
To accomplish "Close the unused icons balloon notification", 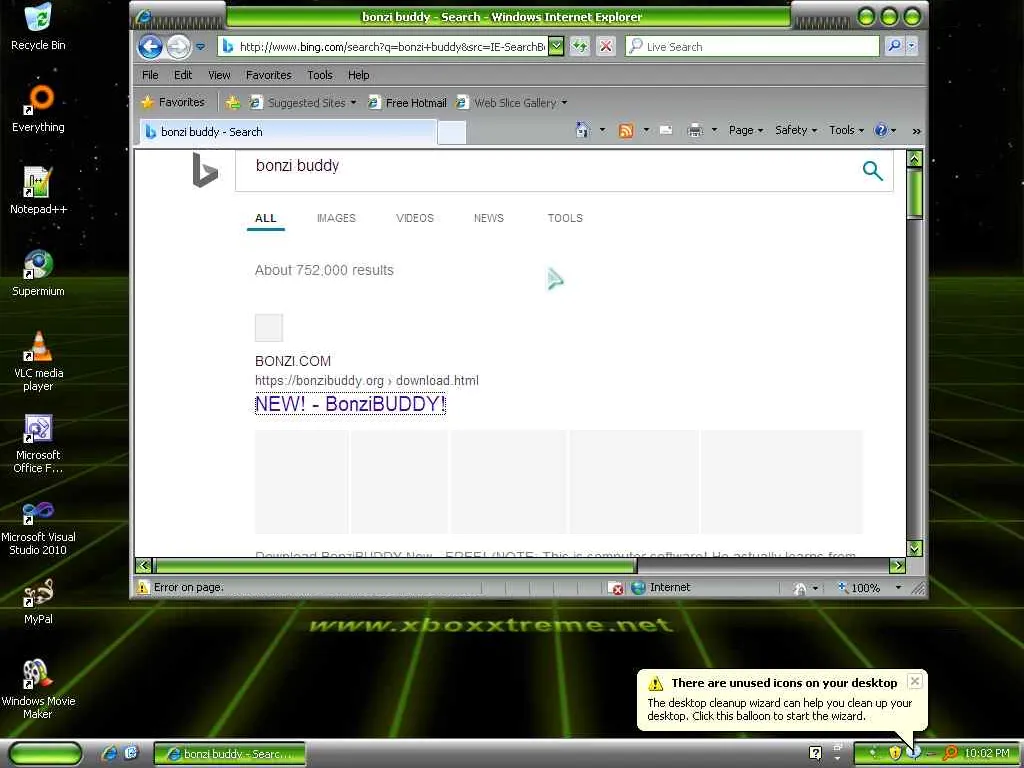I will coord(915,681).
